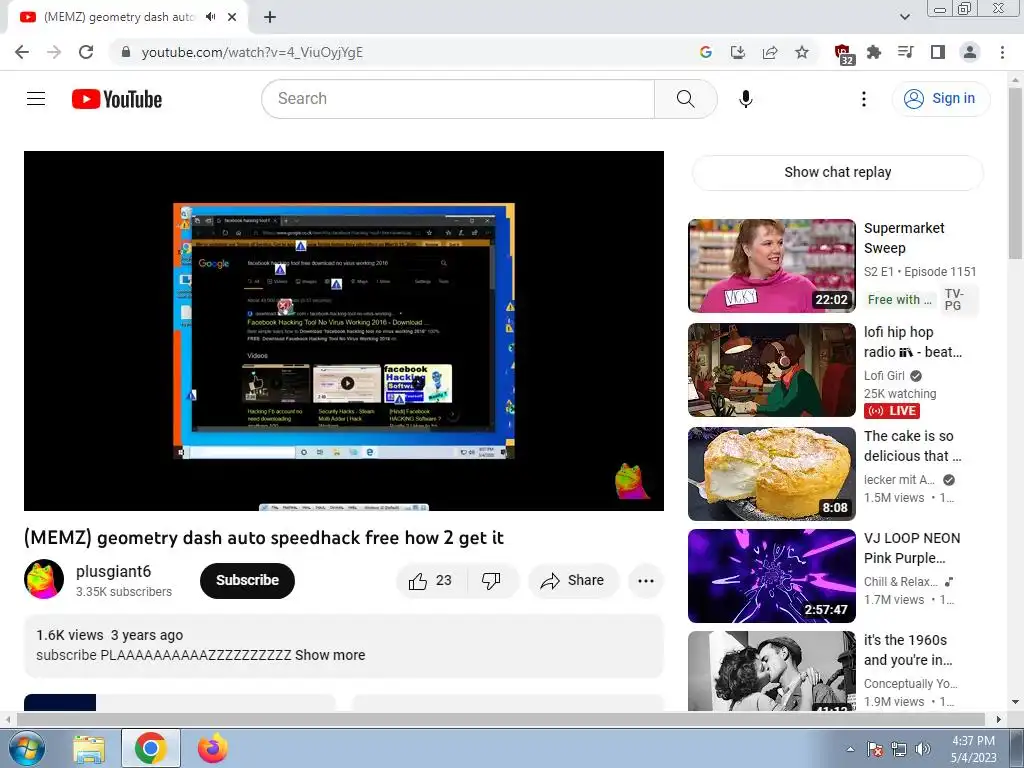Open the cake video thumbnail
1024x768 pixels.
(x=771, y=473)
